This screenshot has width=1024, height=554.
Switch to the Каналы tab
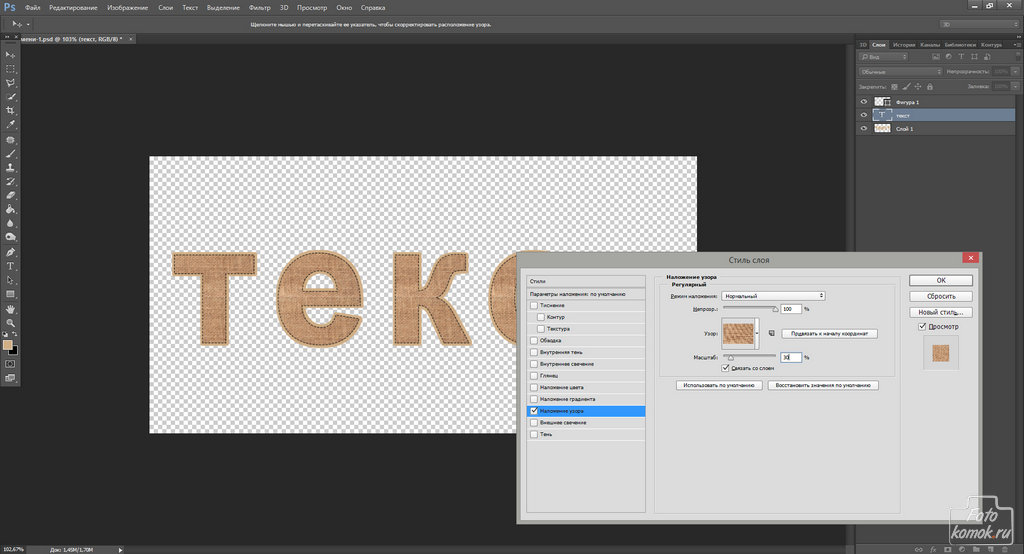pyautogui.click(x=929, y=45)
